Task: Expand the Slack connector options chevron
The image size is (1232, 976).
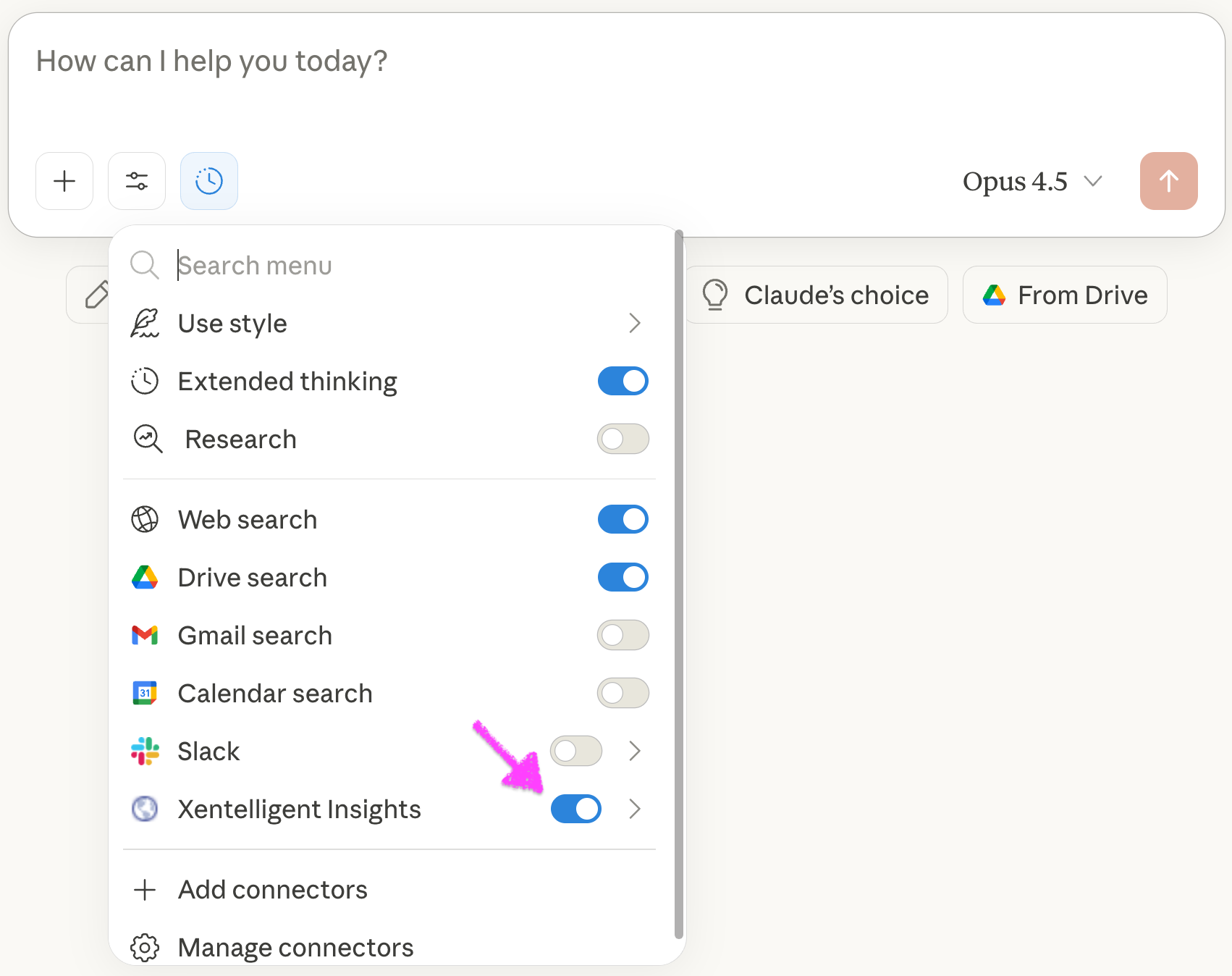Action: (635, 751)
